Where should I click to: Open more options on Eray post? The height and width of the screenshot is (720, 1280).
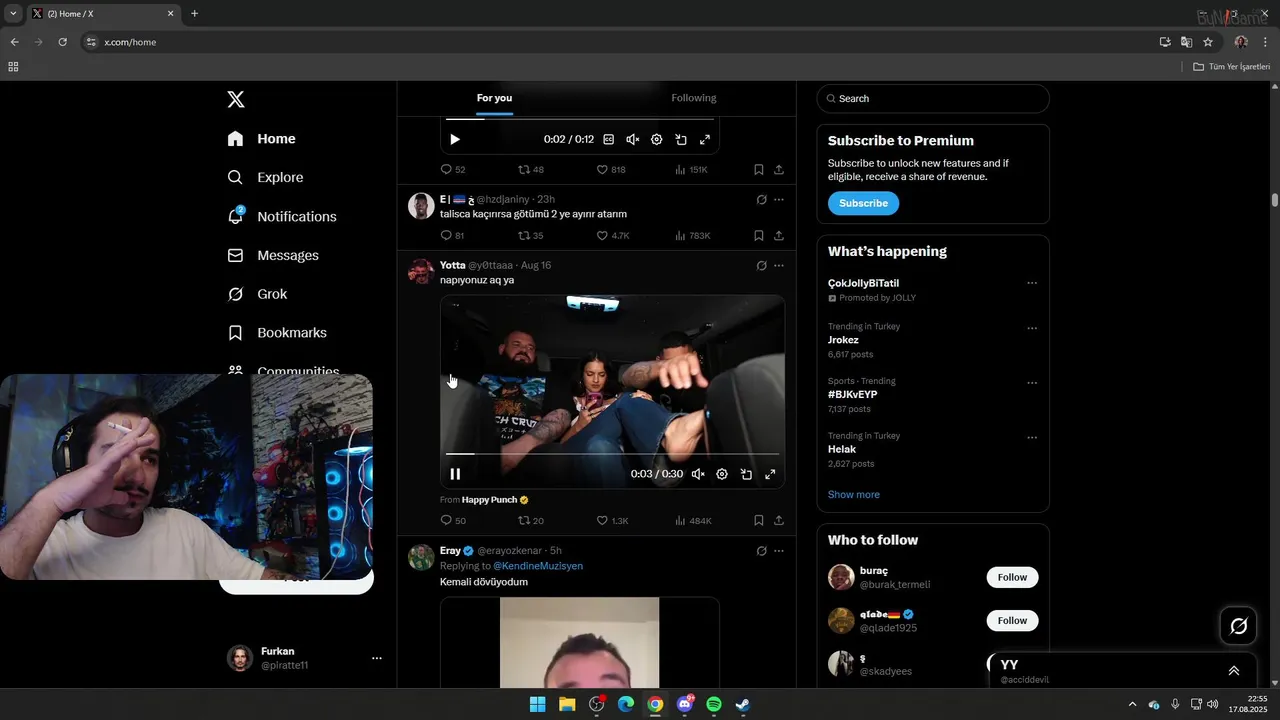coord(779,551)
